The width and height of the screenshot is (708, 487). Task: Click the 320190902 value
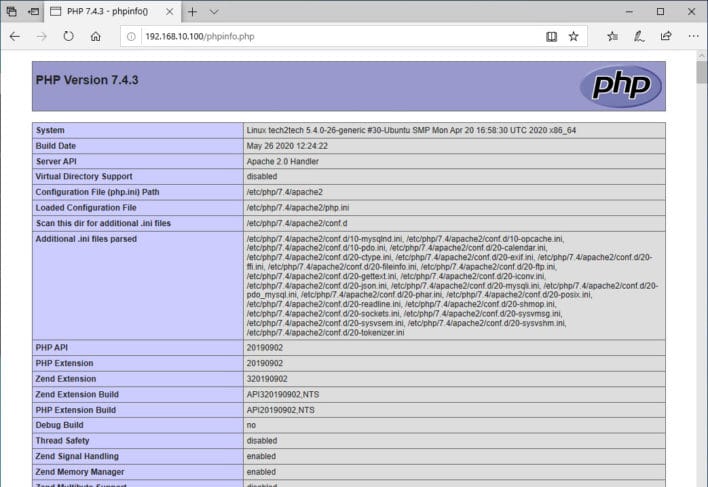267,379
